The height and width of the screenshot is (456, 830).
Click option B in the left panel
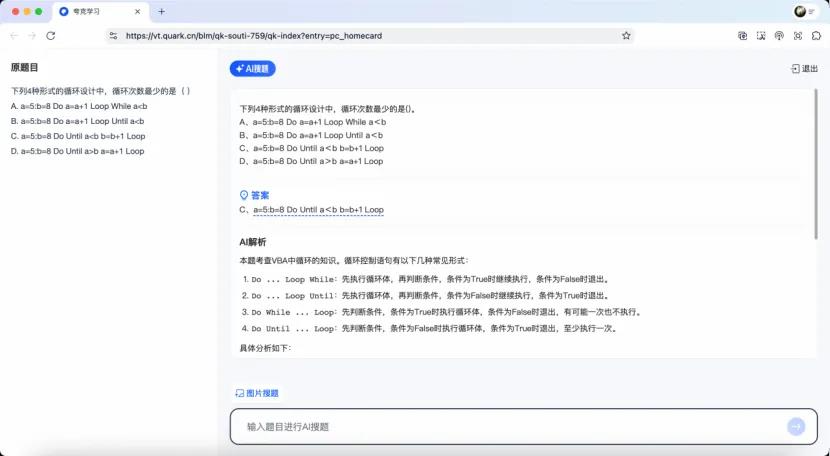click(x=77, y=121)
